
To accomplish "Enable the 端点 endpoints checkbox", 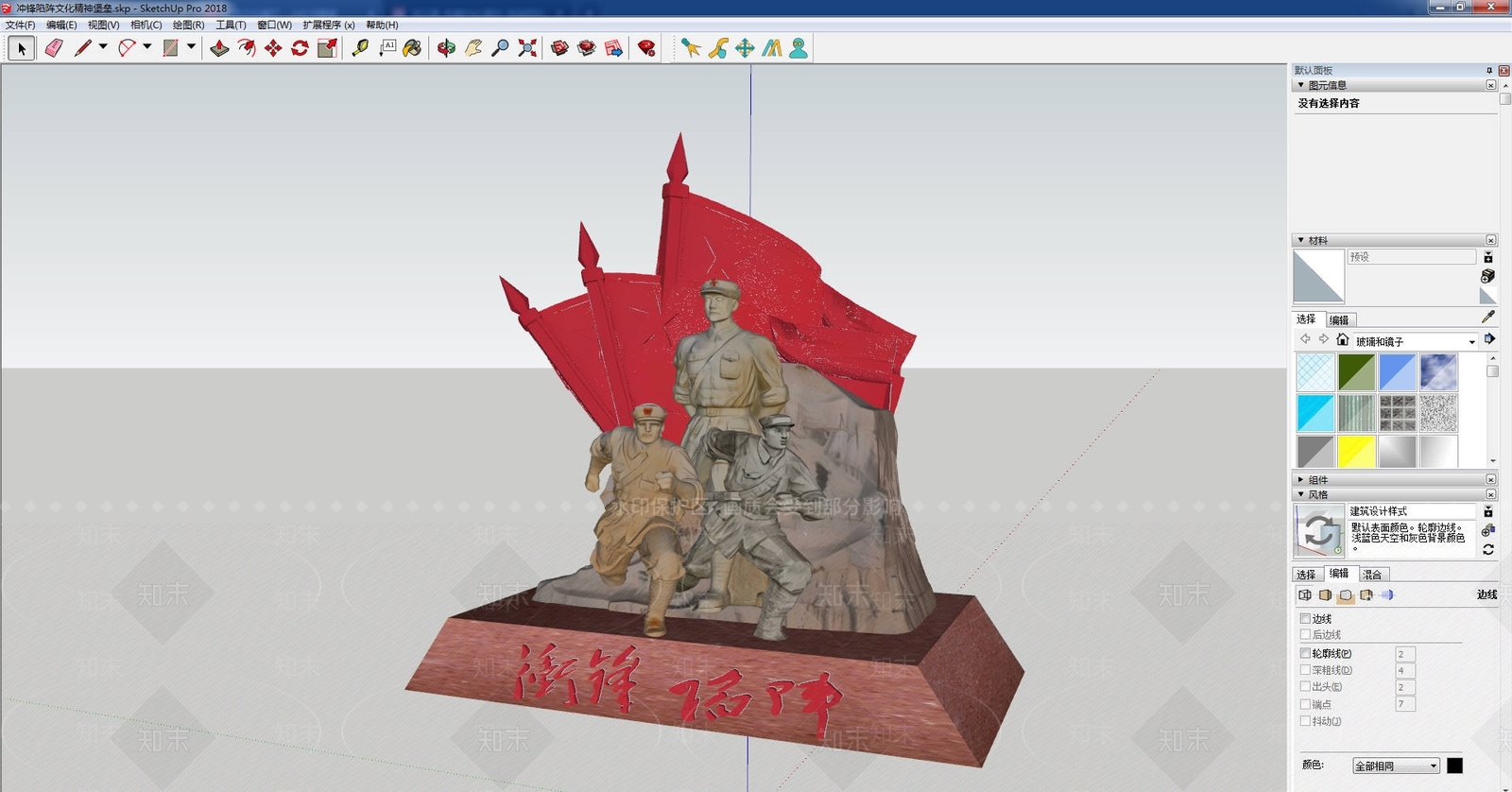I will [x=1305, y=704].
